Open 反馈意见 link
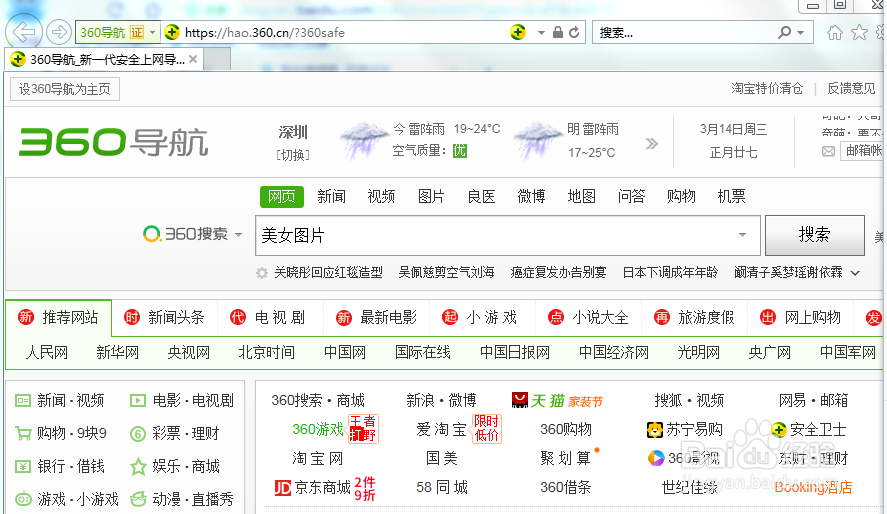Image resolution: width=887 pixels, height=514 pixels. (851, 88)
